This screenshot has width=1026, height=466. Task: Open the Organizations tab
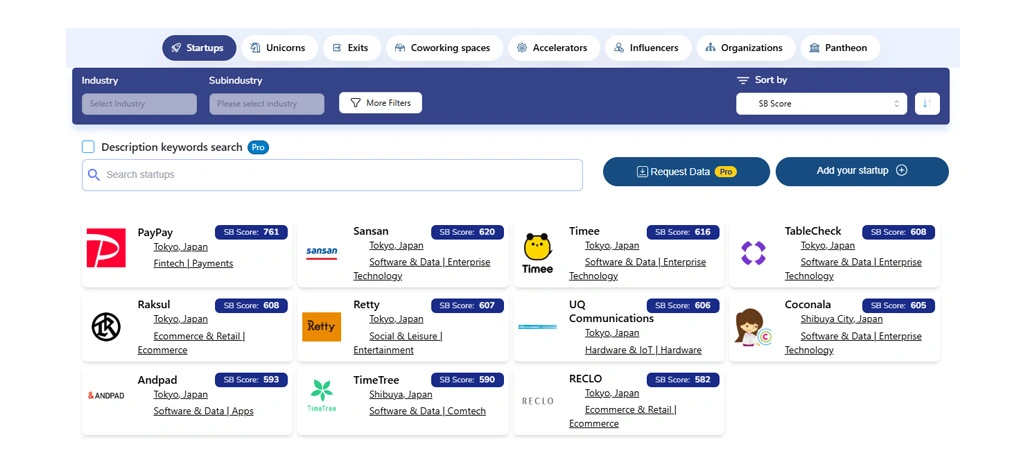[x=746, y=48]
